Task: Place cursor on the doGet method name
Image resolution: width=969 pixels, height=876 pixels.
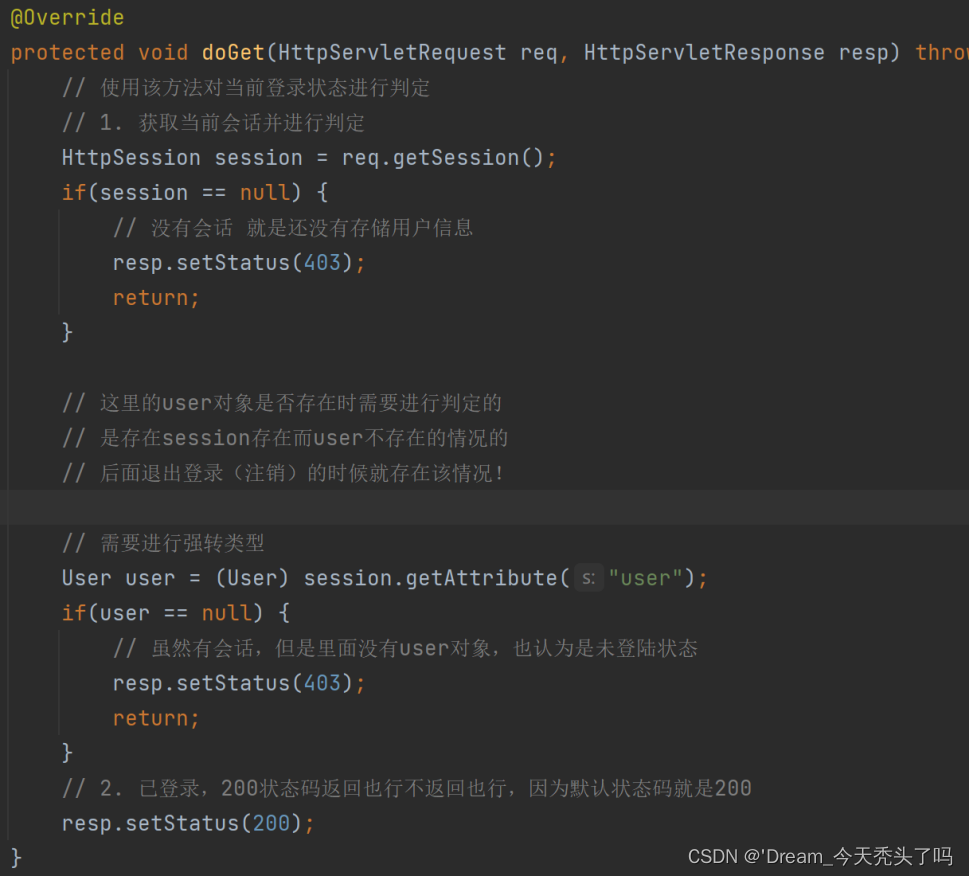Action: [x=233, y=53]
